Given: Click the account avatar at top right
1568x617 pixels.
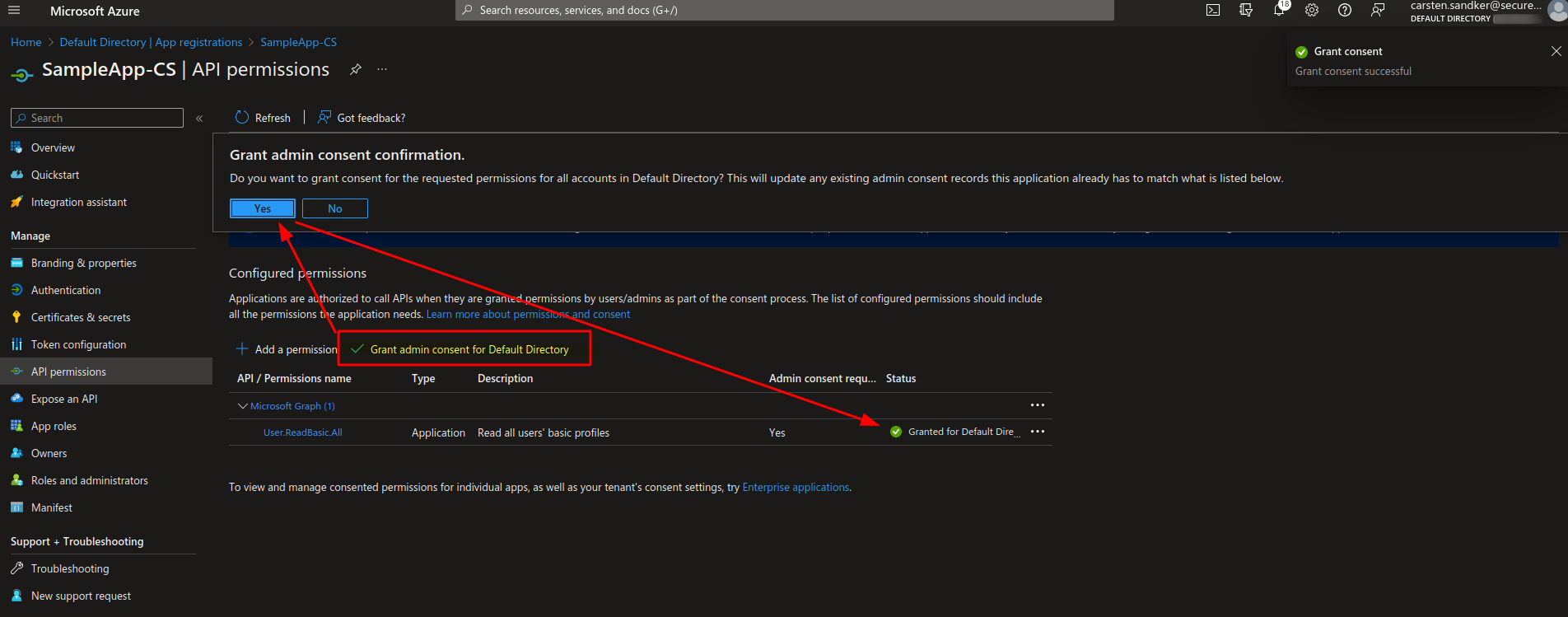Looking at the screenshot, I should point(1556,11).
